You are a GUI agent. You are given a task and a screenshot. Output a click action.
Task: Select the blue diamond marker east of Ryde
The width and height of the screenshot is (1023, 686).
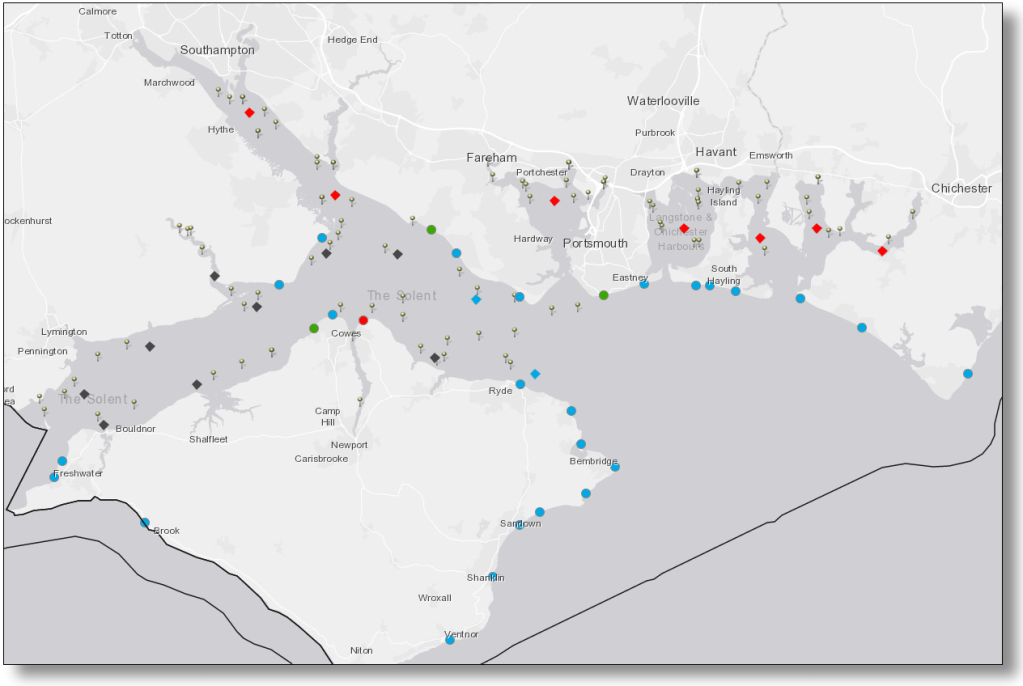(x=535, y=374)
